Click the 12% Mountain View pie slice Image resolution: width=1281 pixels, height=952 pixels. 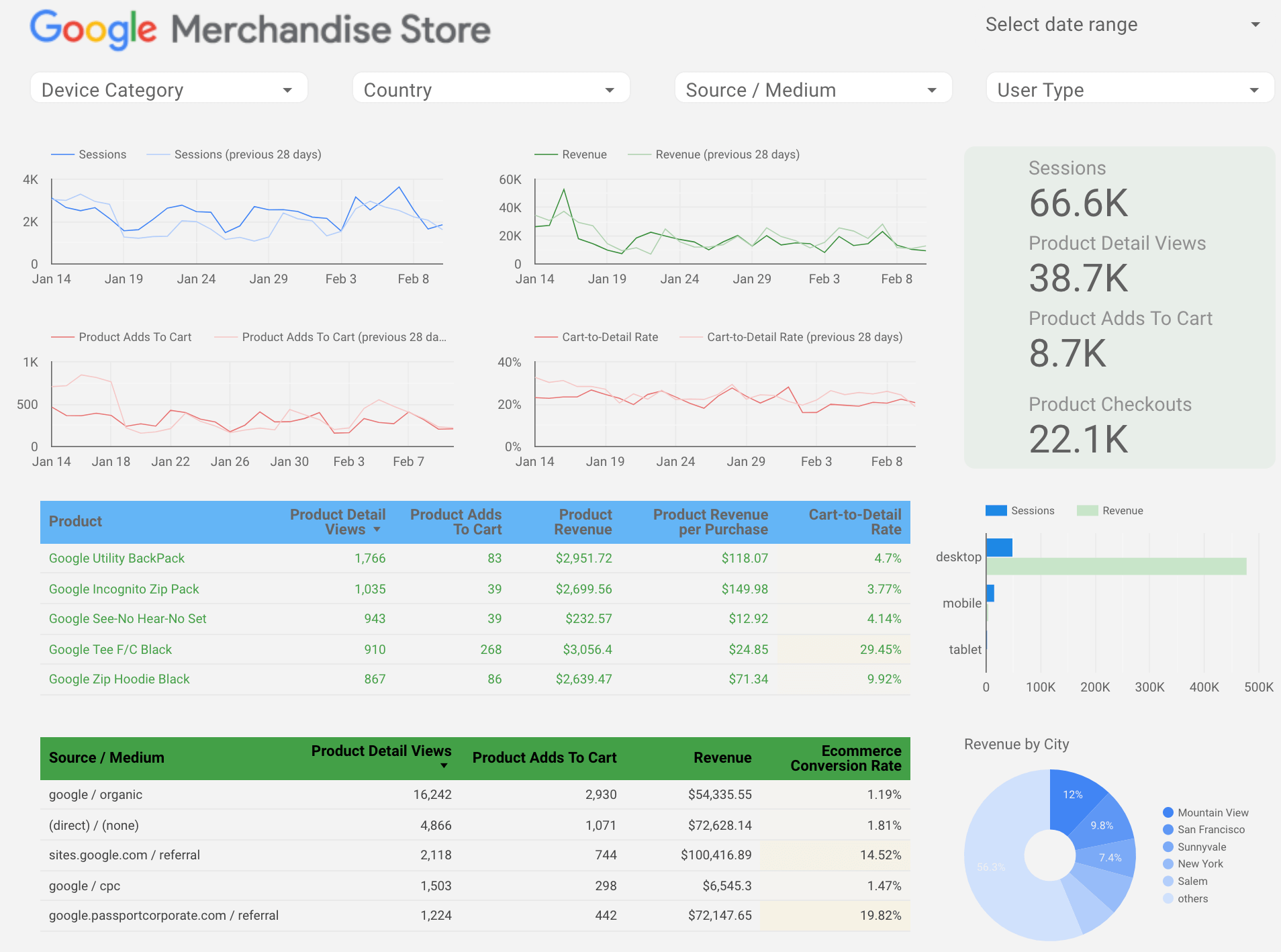tap(1072, 796)
